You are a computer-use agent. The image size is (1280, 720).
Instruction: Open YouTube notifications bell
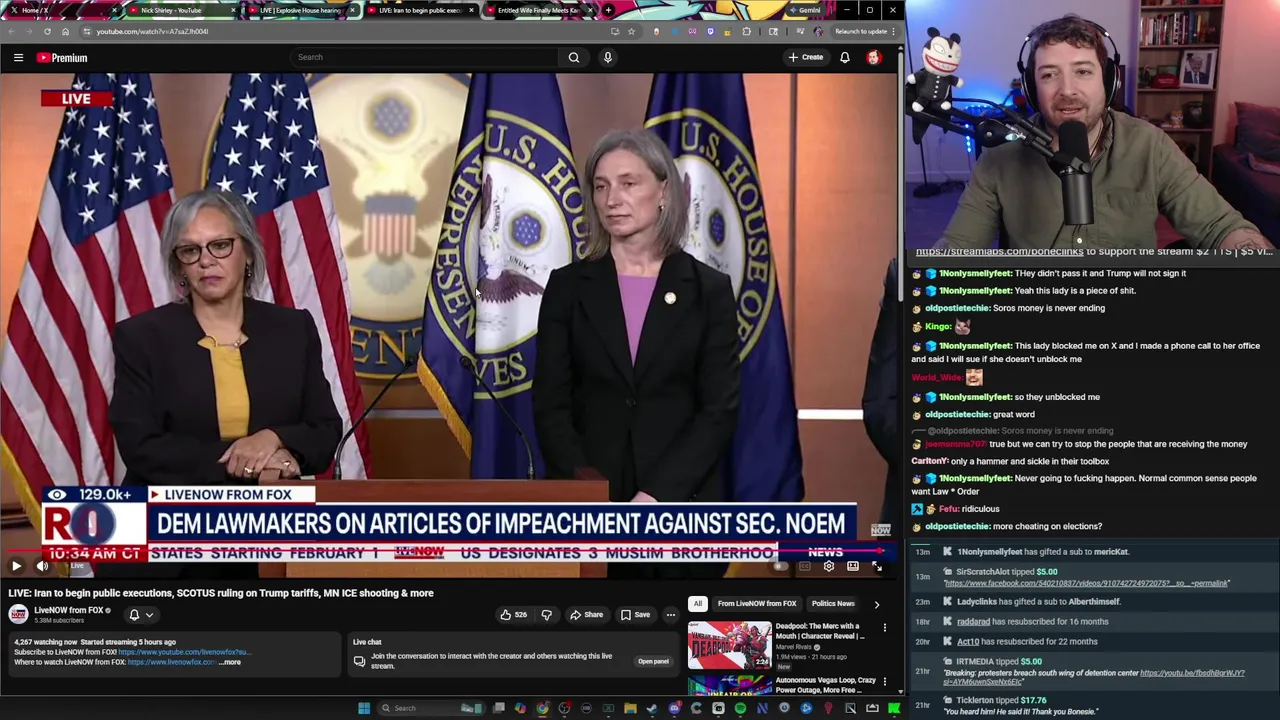click(x=845, y=57)
